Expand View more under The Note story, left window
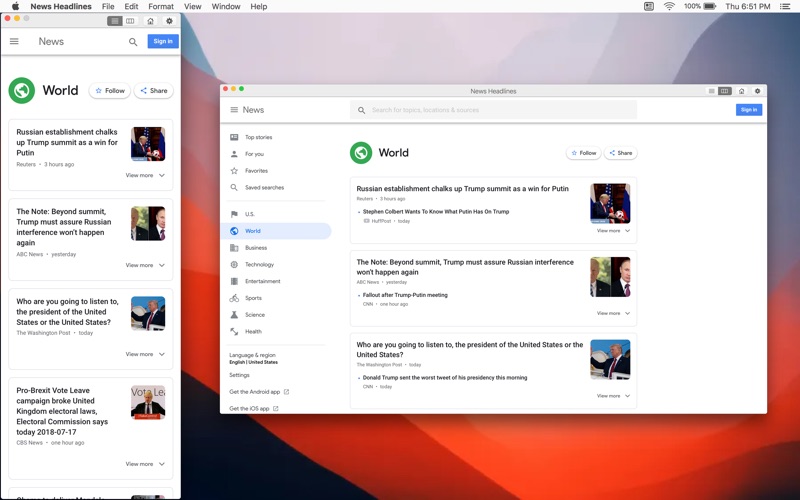The image size is (800, 500). point(145,265)
